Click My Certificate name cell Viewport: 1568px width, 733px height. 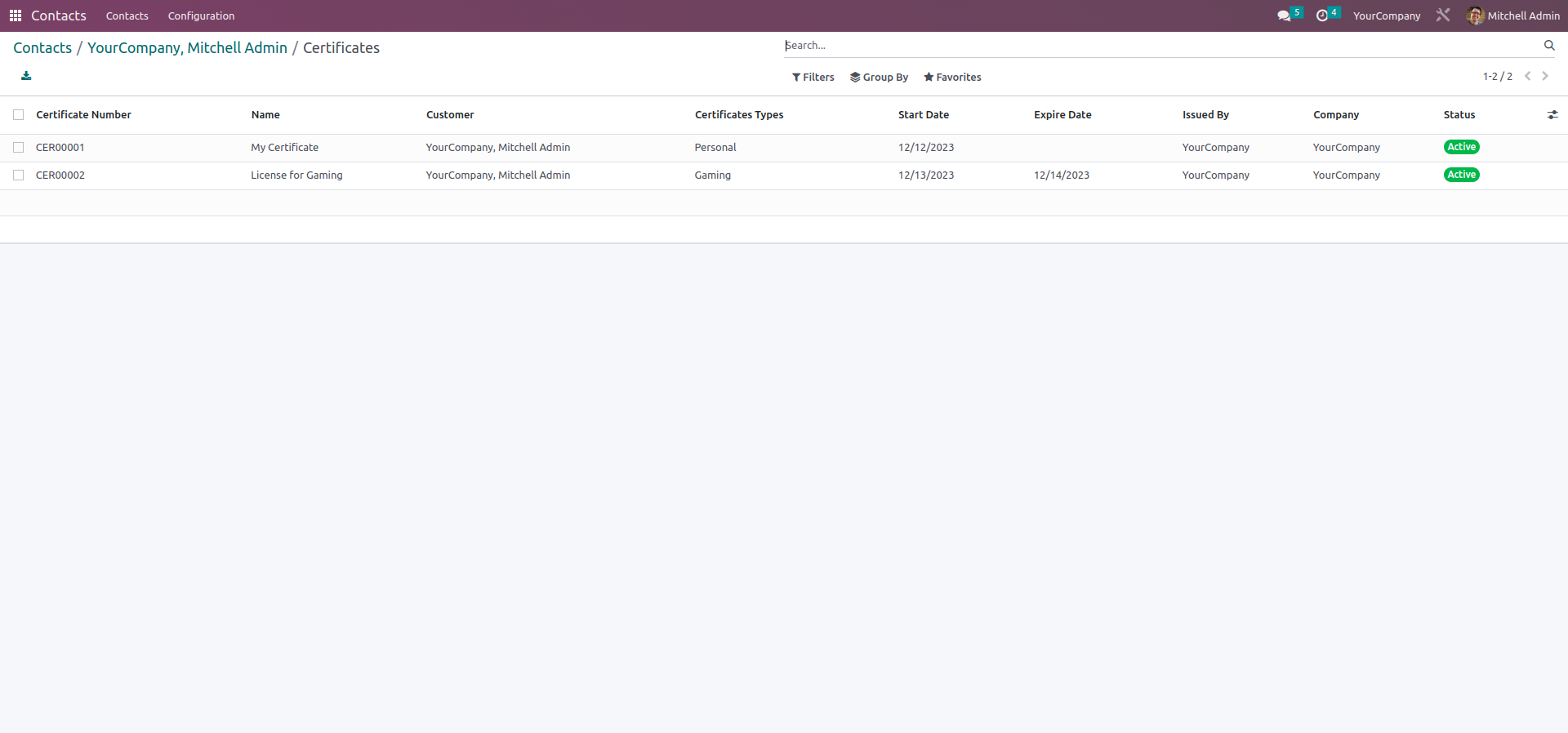285,148
